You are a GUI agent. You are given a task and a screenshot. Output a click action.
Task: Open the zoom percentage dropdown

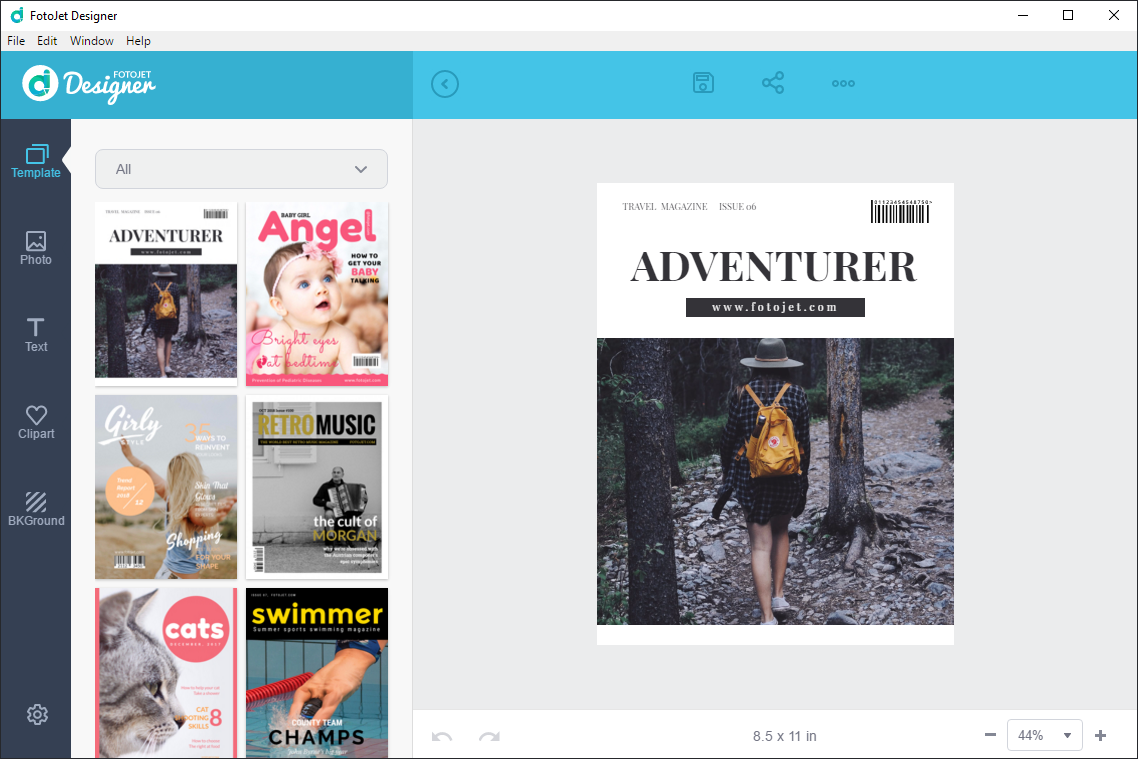(x=1045, y=734)
